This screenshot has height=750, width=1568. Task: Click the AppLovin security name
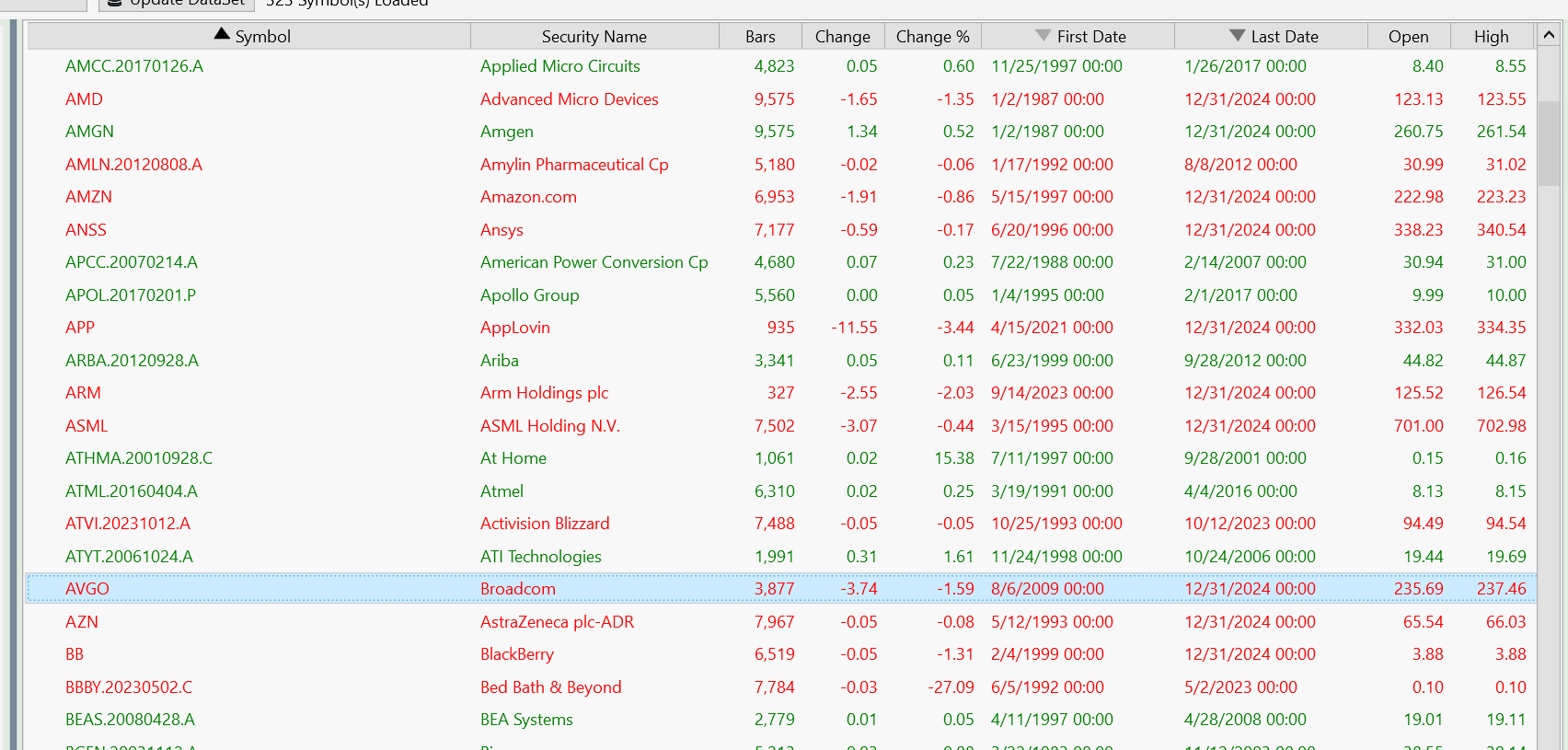coord(515,328)
